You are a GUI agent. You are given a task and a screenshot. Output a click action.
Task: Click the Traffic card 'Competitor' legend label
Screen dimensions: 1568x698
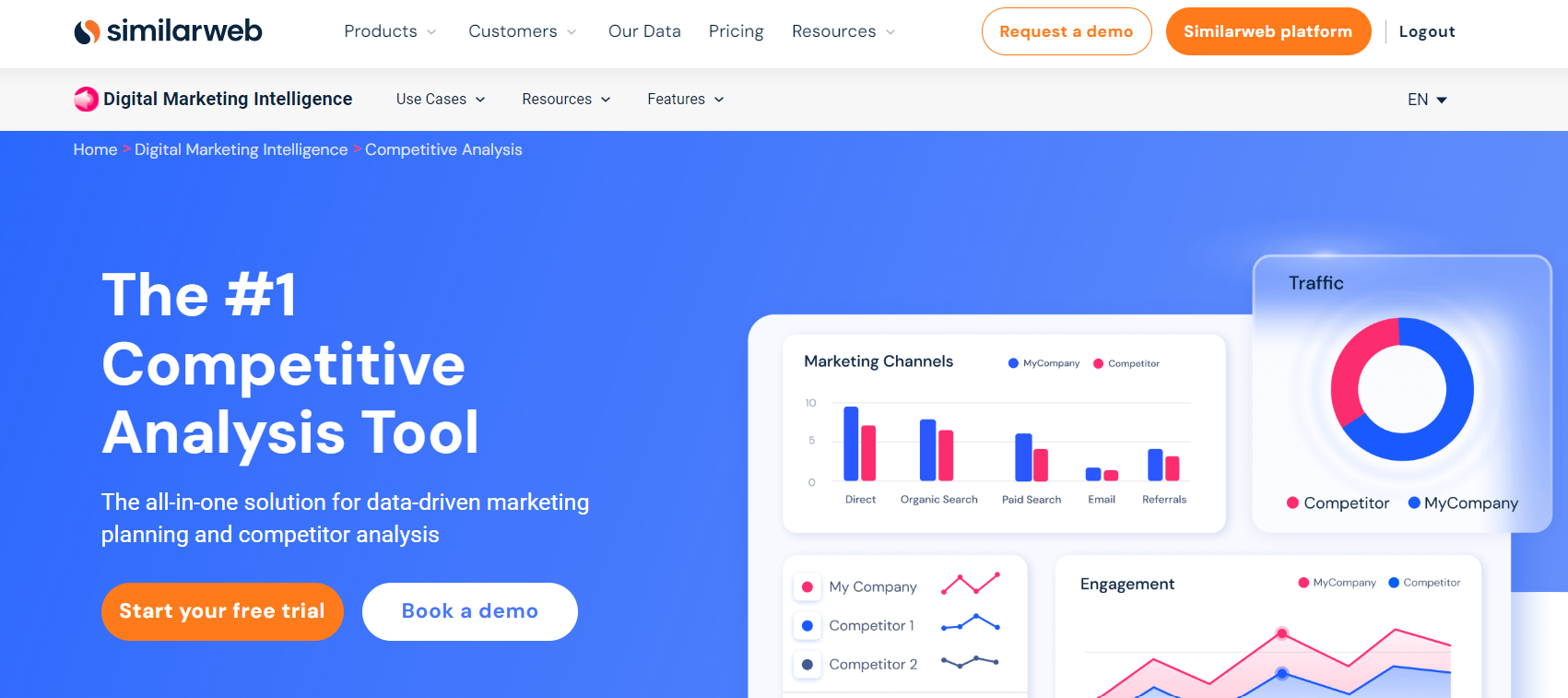click(x=1347, y=503)
